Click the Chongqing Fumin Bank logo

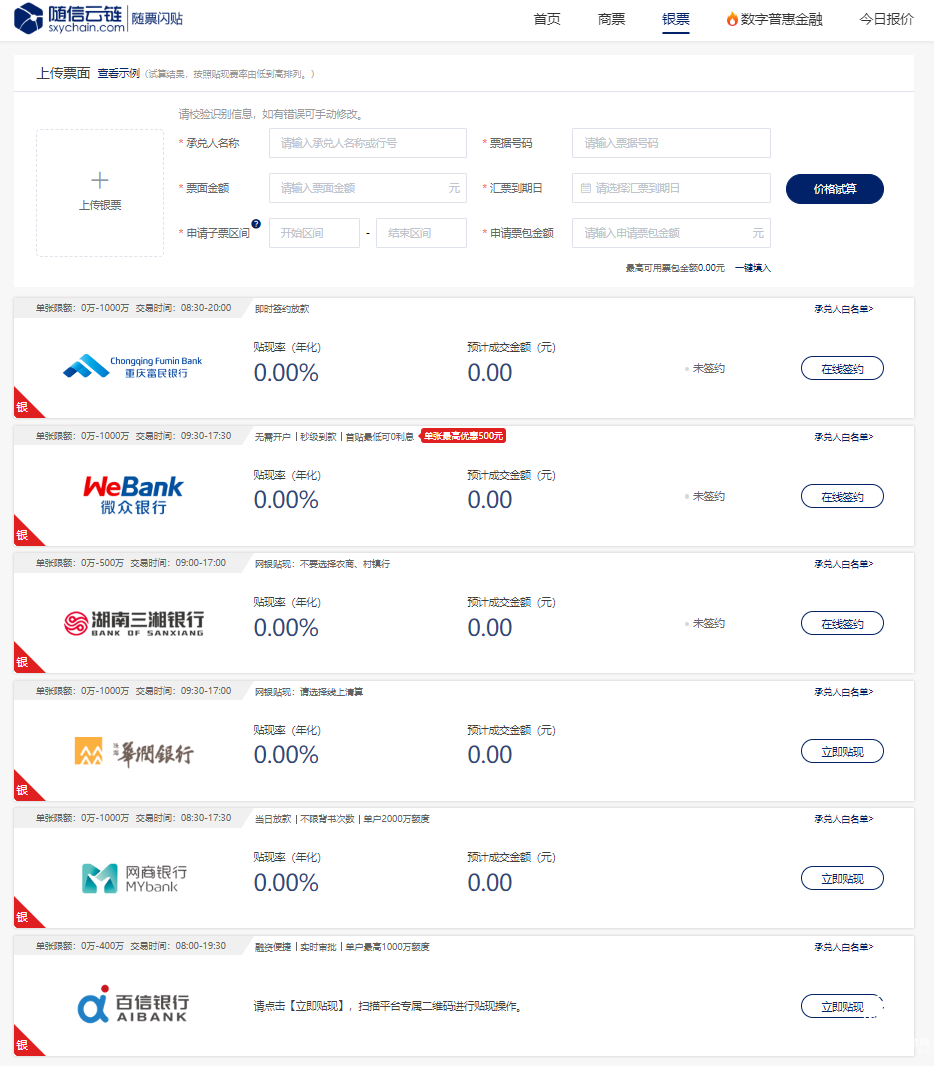point(133,366)
